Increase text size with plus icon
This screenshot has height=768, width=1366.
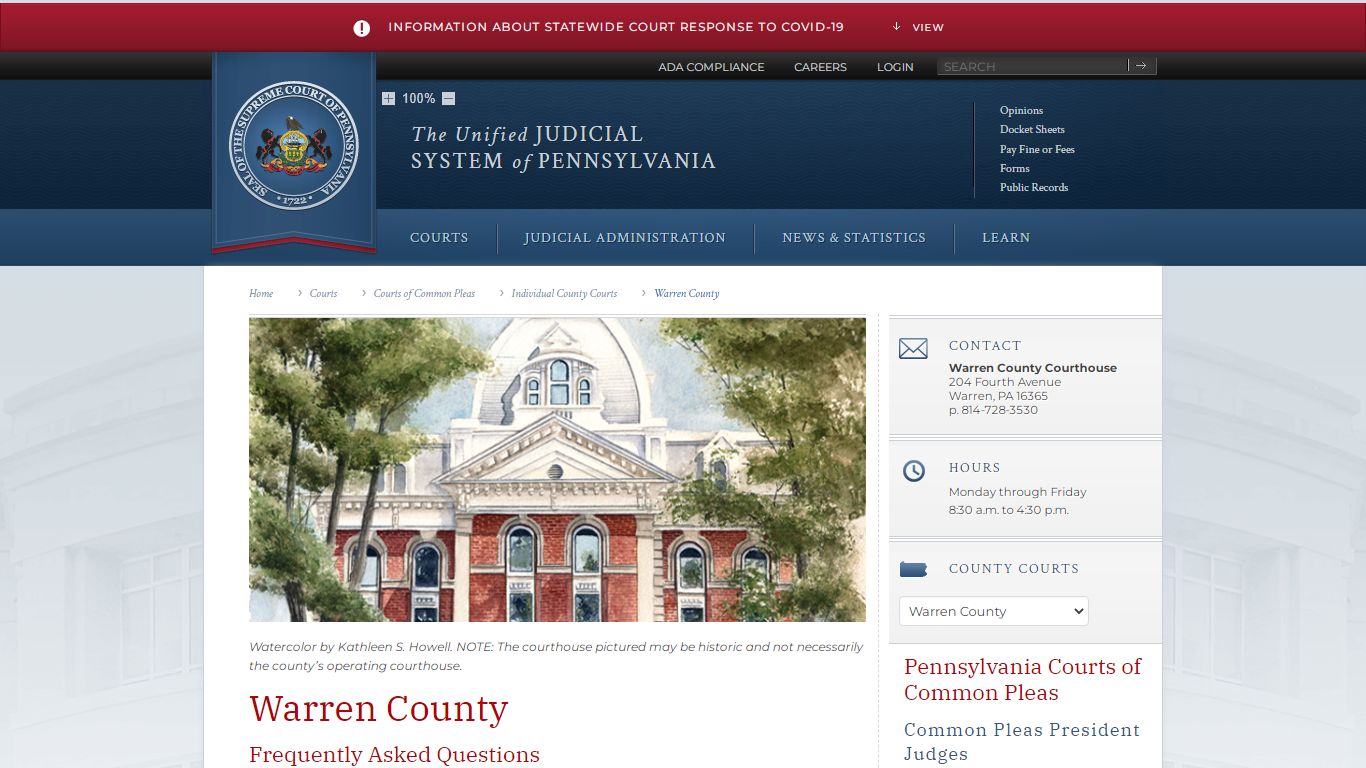pyautogui.click(x=388, y=98)
